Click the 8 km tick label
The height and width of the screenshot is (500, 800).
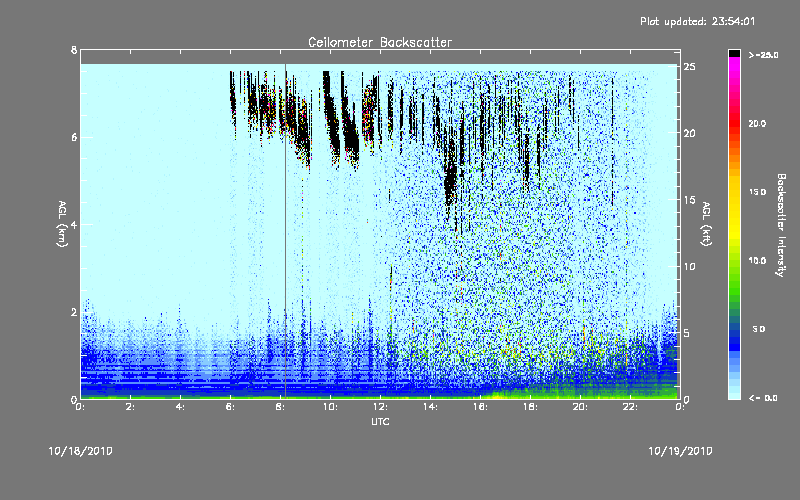pos(74,50)
